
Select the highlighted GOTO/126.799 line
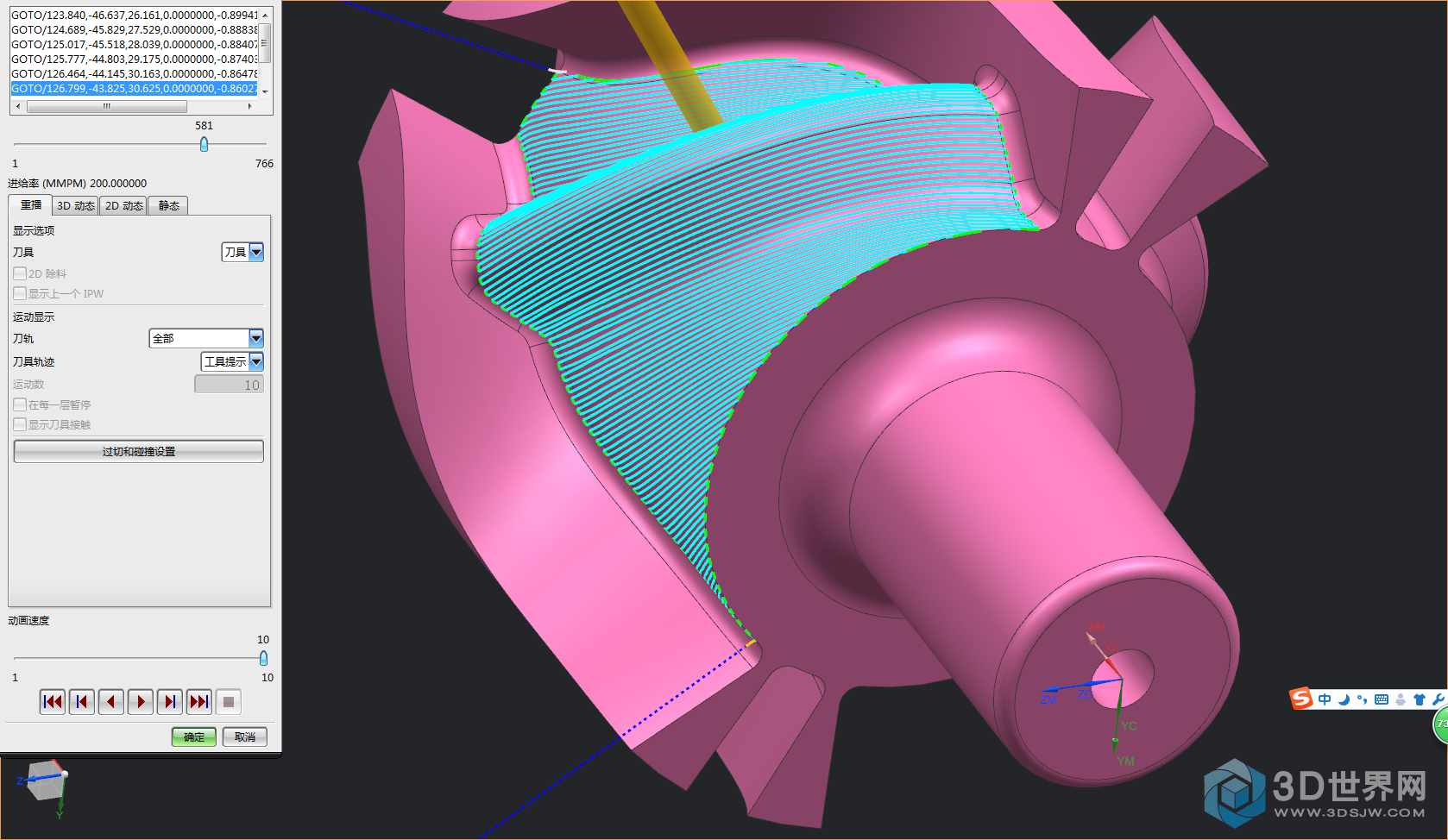[x=135, y=89]
